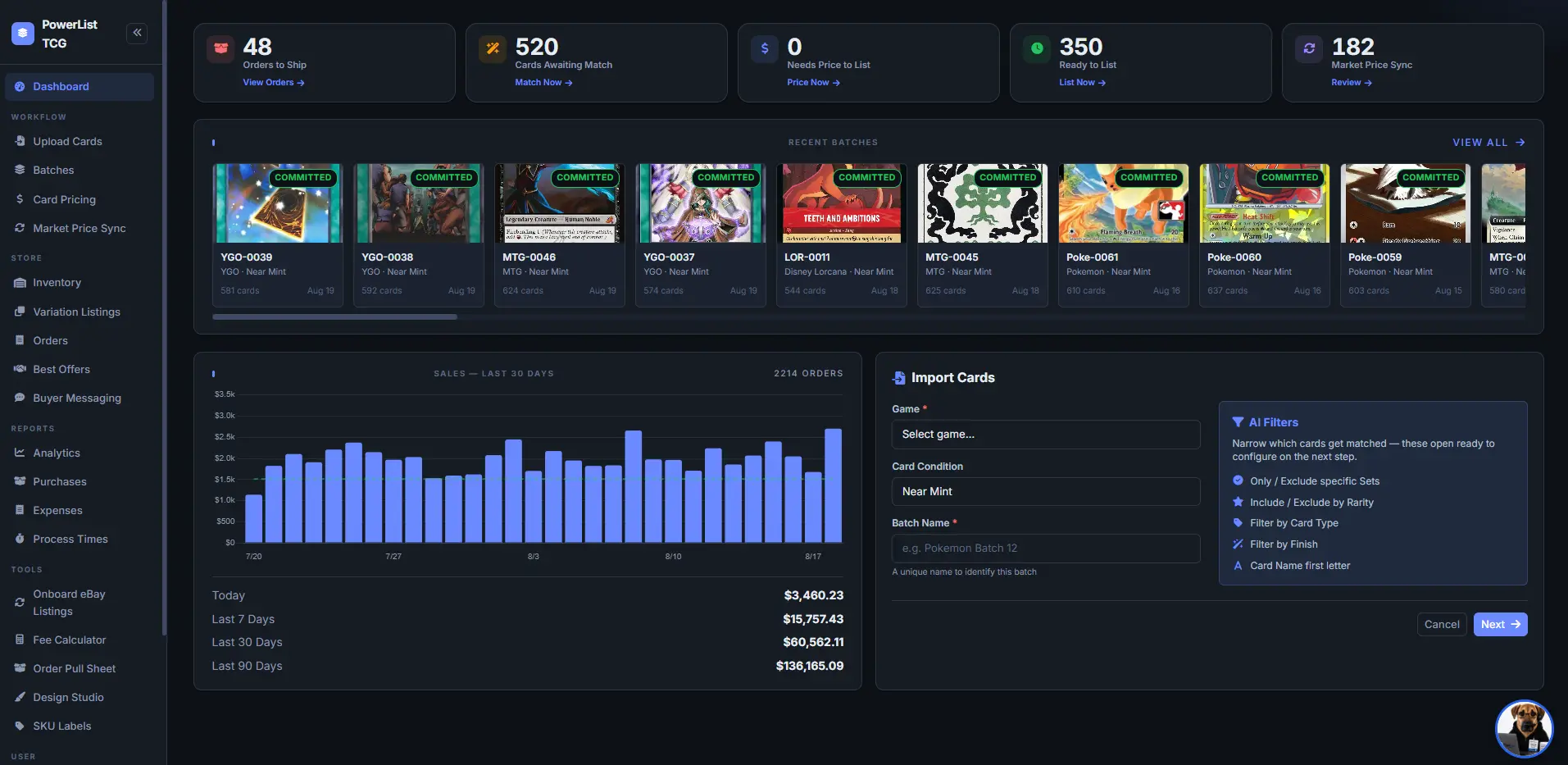Click the Next button
Image resolution: width=1568 pixels, height=765 pixels.
click(x=1500, y=625)
